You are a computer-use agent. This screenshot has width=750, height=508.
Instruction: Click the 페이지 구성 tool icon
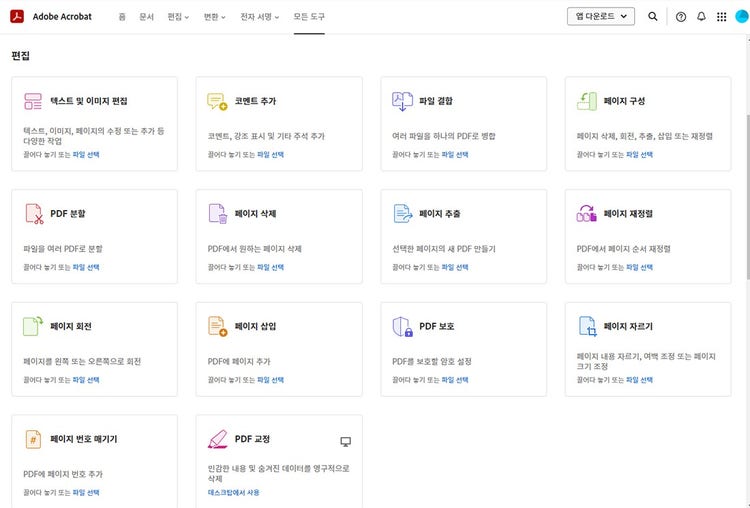587,101
